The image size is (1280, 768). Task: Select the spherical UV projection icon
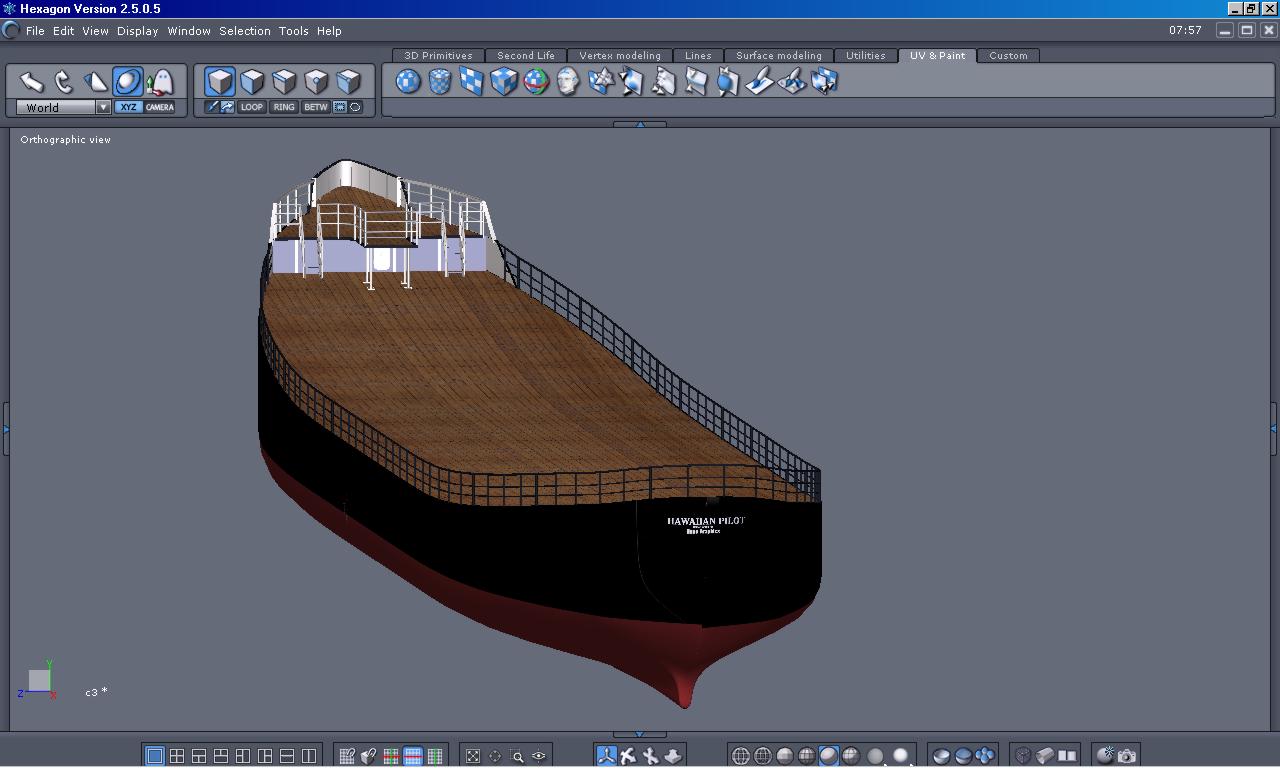click(x=408, y=81)
